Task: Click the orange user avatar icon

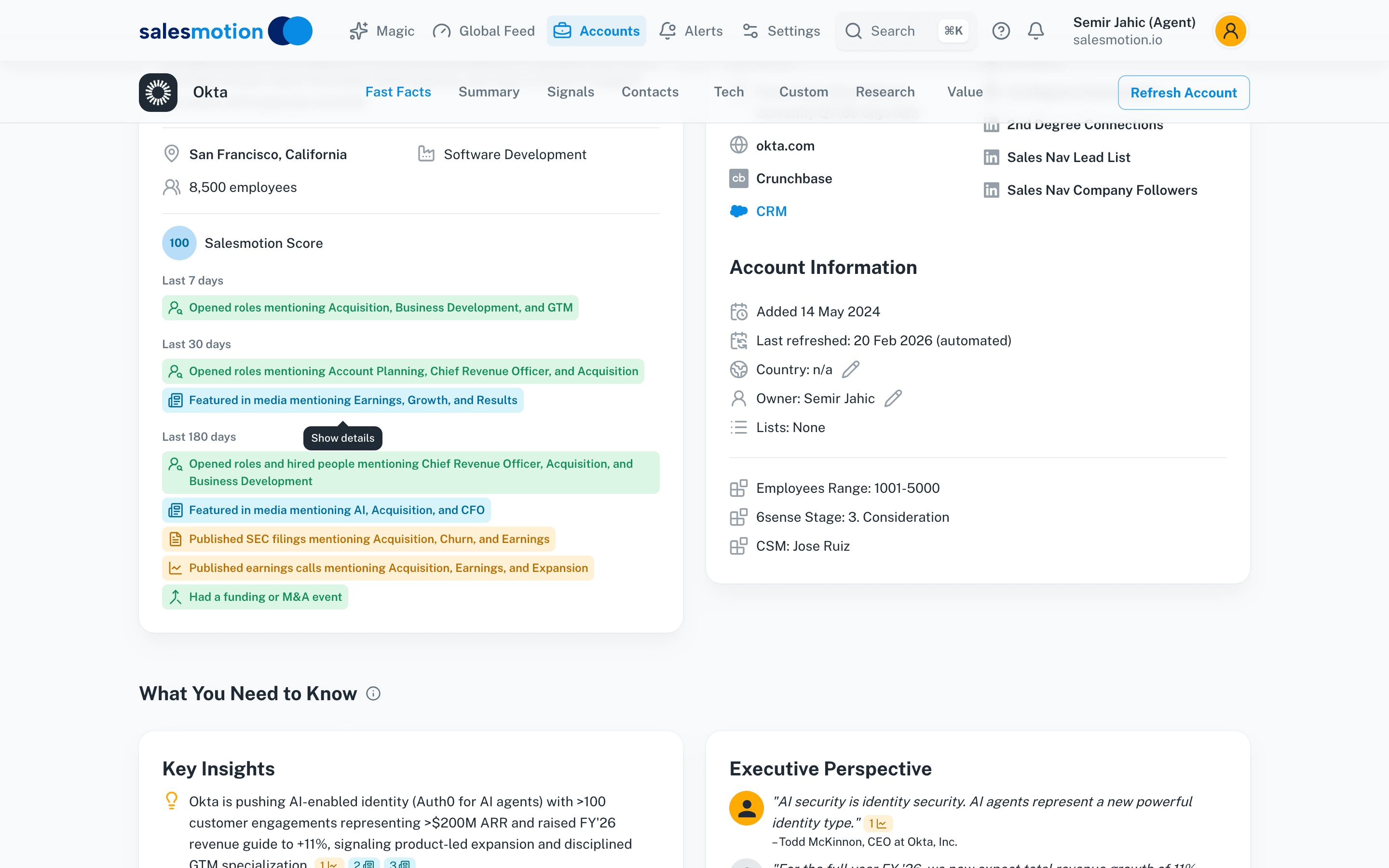Action: click(1230, 31)
